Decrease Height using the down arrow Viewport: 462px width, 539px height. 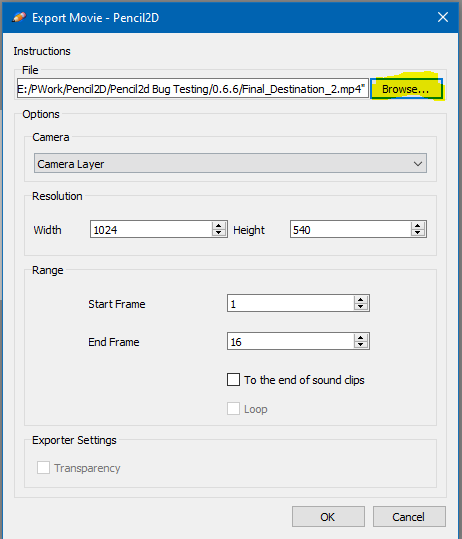[418, 233]
